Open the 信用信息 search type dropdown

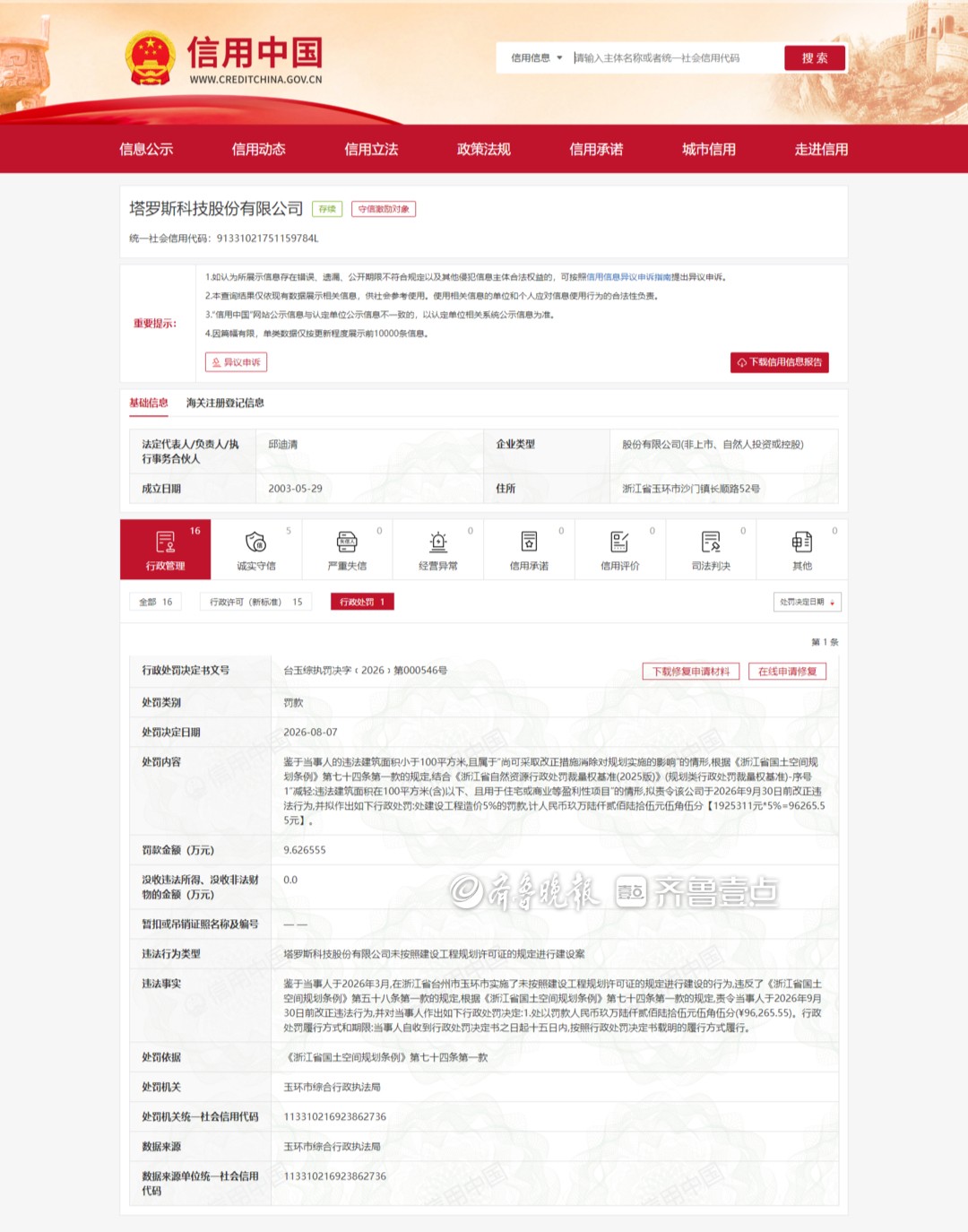(536, 58)
